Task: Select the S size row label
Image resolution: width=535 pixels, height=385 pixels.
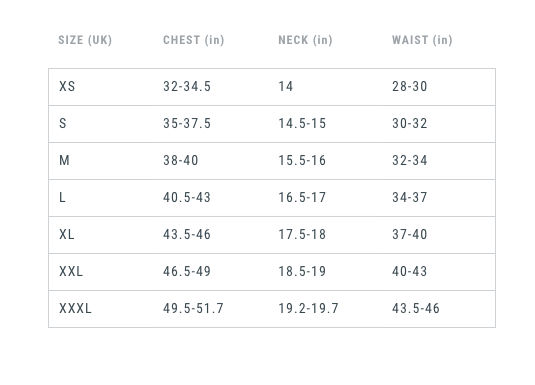Action: pos(63,123)
